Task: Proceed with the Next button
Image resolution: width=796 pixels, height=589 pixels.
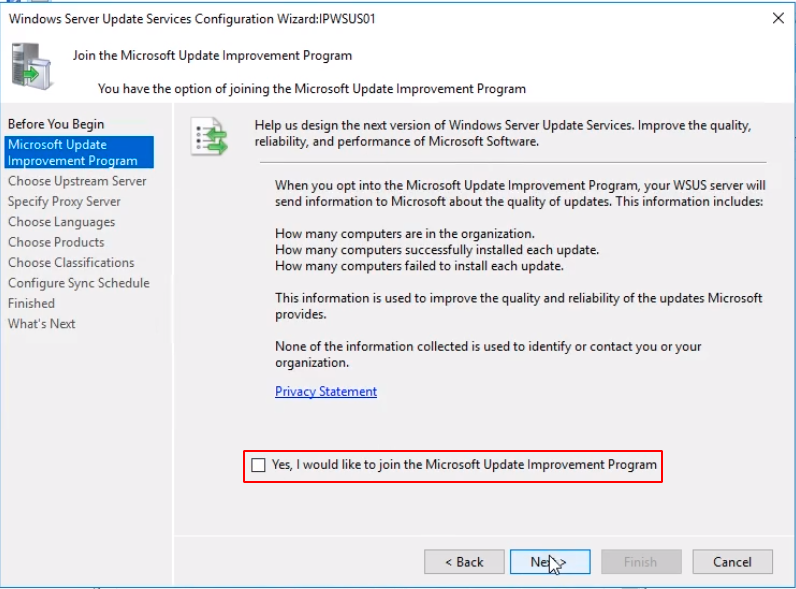Action: [x=549, y=562]
